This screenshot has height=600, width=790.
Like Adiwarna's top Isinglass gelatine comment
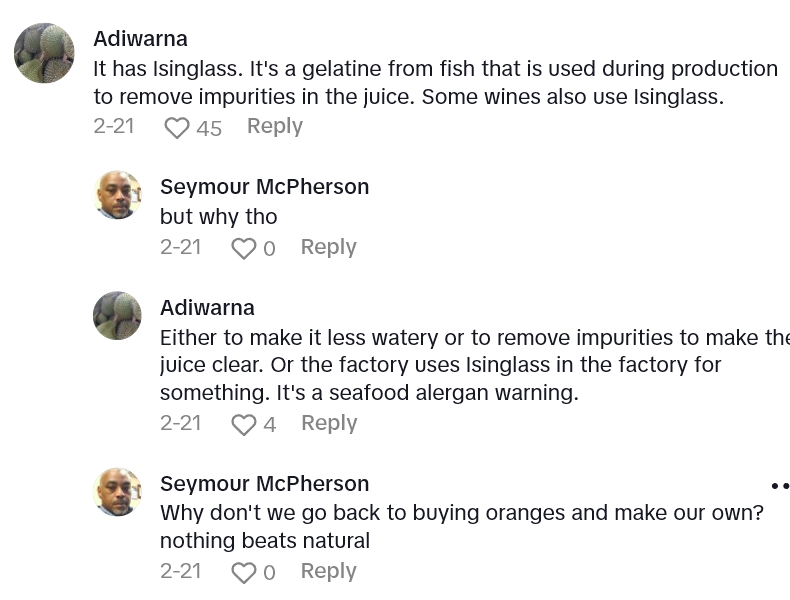[x=177, y=128]
